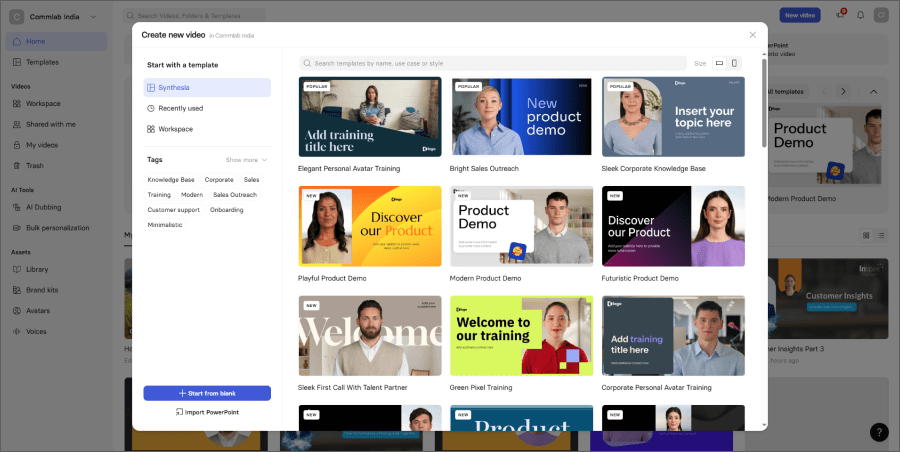Select the Synthesia template source

point(207,88)
